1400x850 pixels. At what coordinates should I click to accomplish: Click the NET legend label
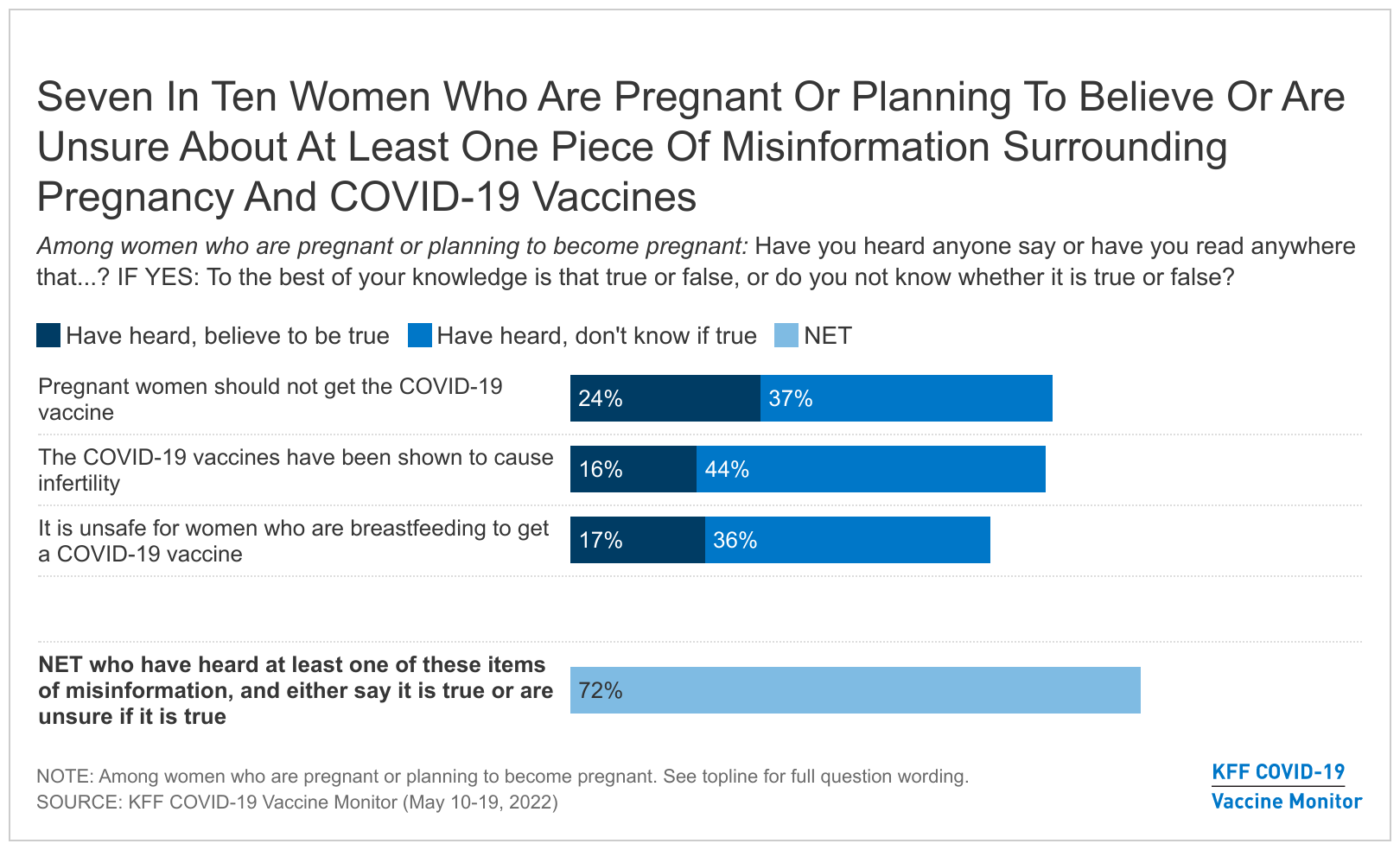[828, 336]
